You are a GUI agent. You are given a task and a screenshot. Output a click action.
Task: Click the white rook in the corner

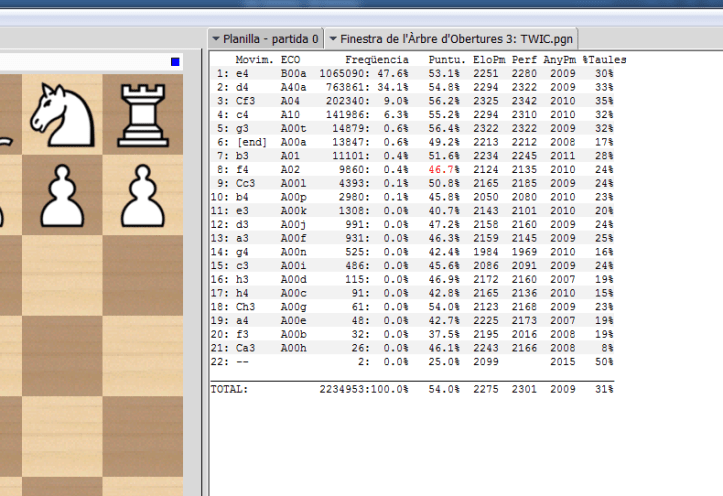pos(143,113)
